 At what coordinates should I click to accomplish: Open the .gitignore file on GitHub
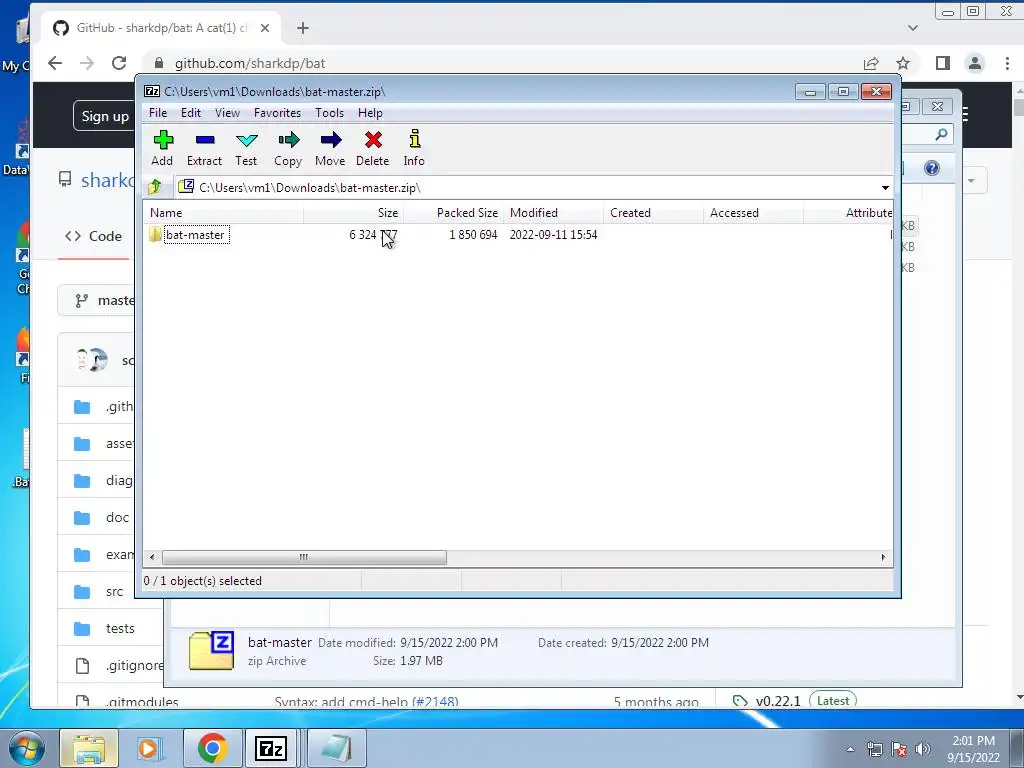[x=135, y=665]
